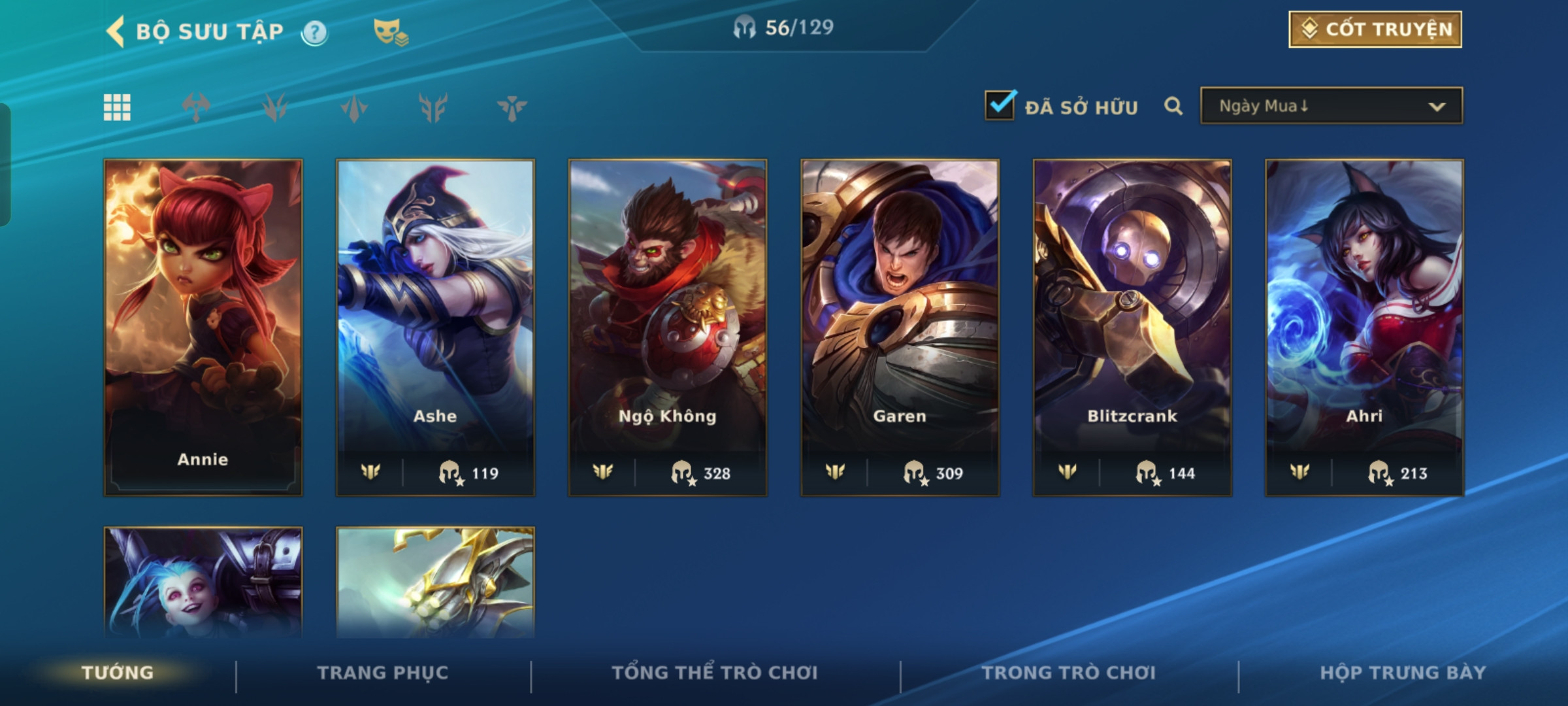Uncheck the Đã Sở Hữu checkbox
The height and width of the screenshot is (706, 1568).
tap(1000, 105)
